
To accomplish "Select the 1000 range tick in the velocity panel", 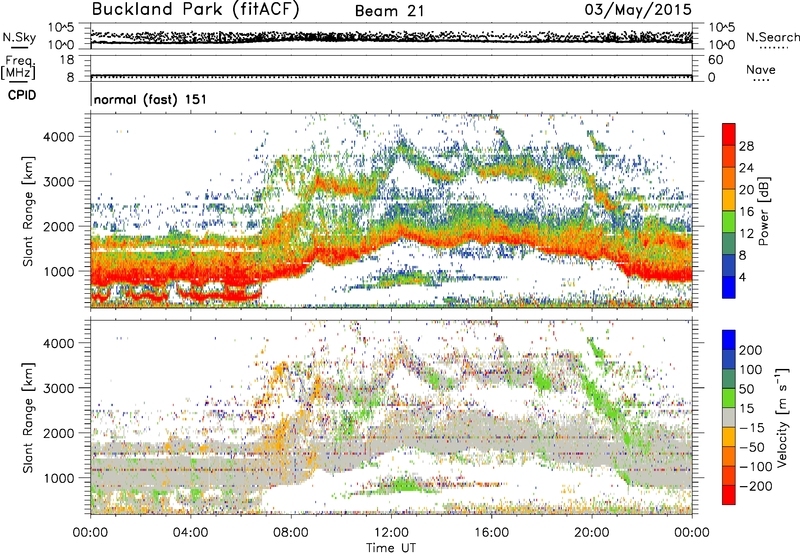I will [58, 478].
